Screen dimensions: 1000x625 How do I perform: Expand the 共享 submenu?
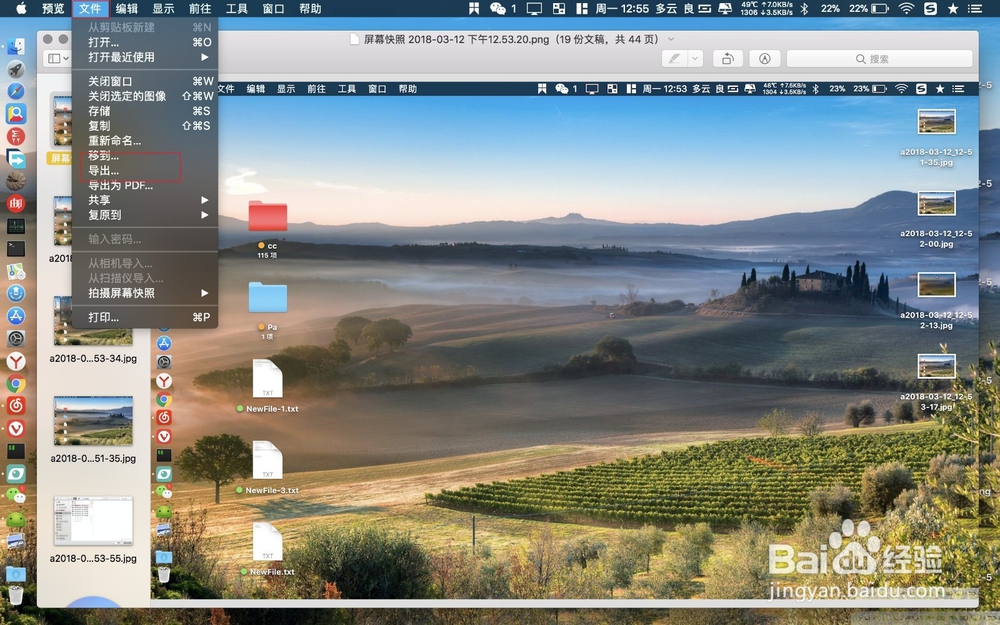tap(146, 200)
